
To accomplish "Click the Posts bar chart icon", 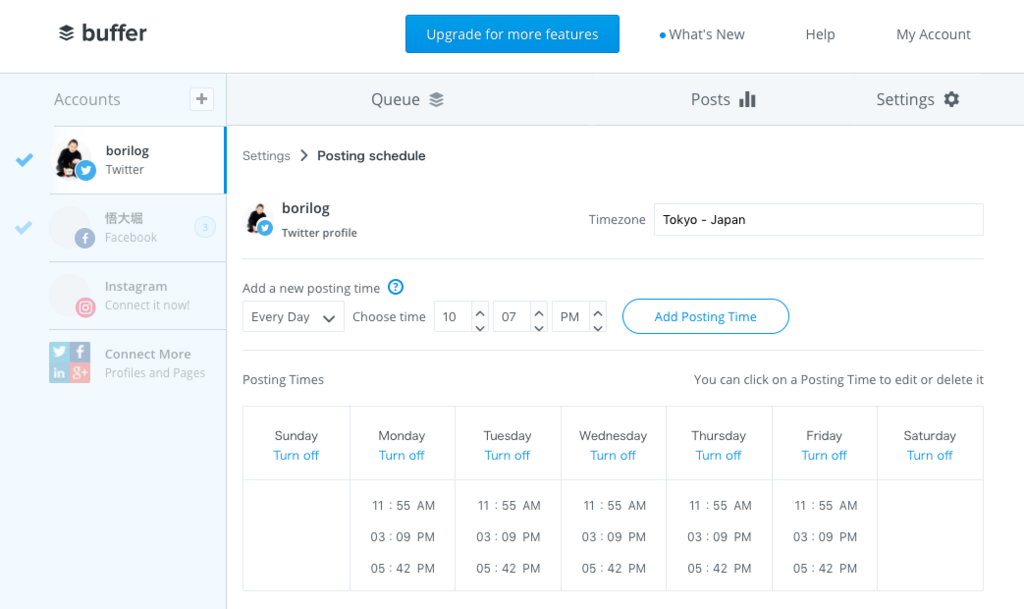I will pos(747,99).
